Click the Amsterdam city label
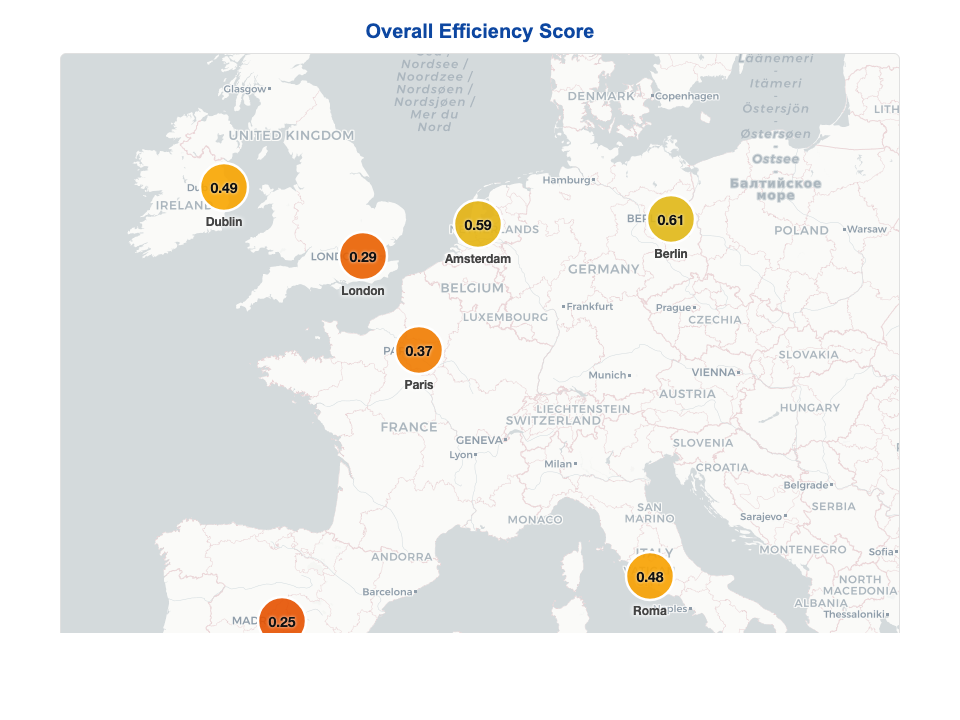This screenshot has width=960, height=720. tap(478, 259)
